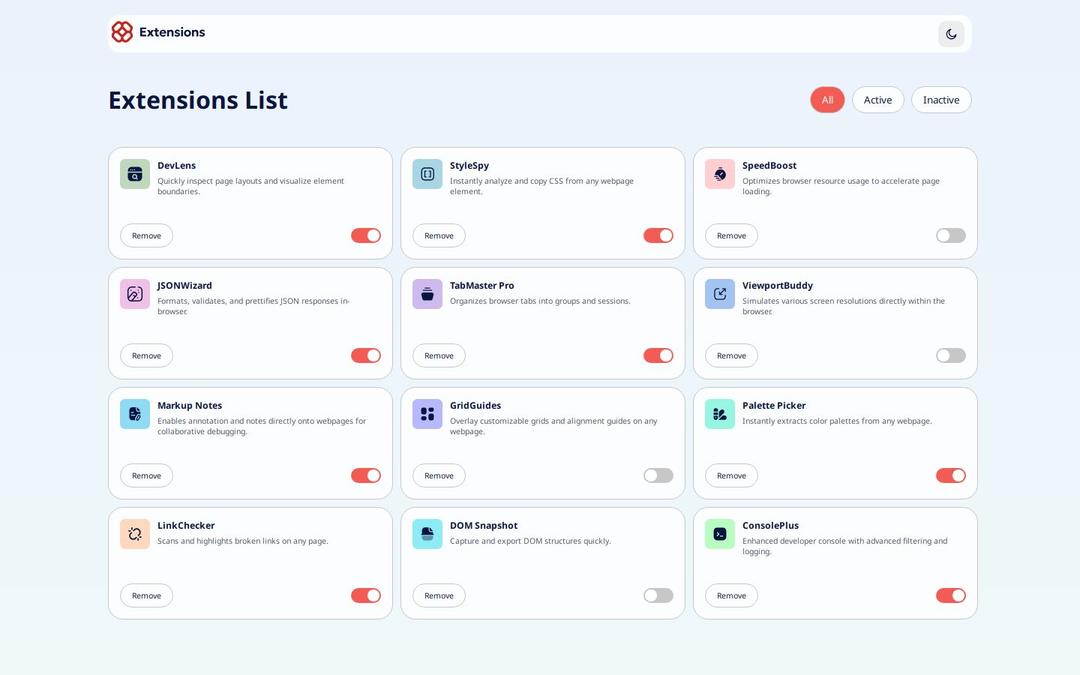Show only Active extensions
This screenshot has height=675, width=1080.
click(x=878, y=100)
